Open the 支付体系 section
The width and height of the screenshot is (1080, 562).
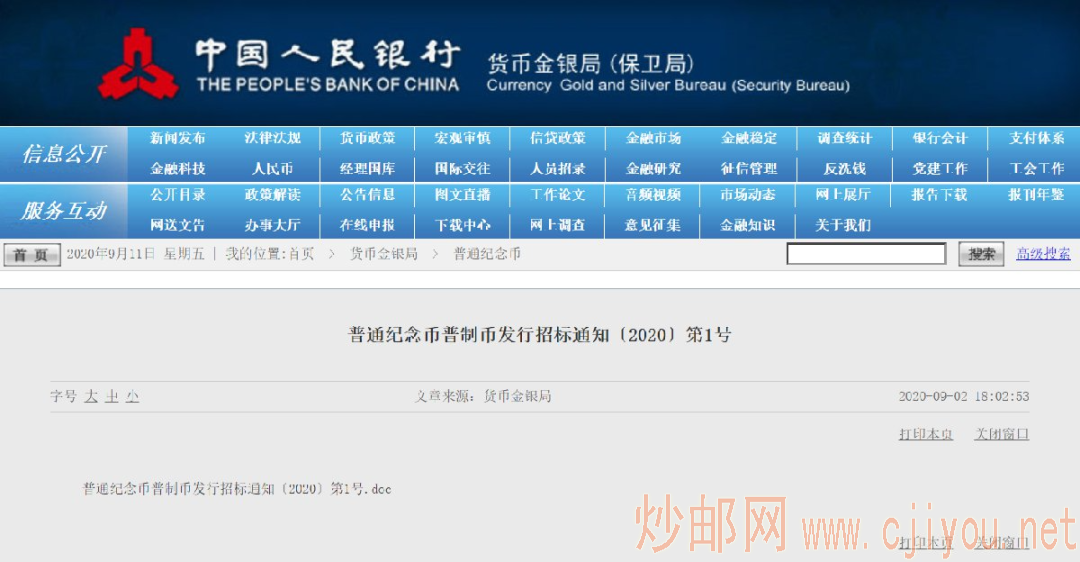click(x=1037, y=138)
